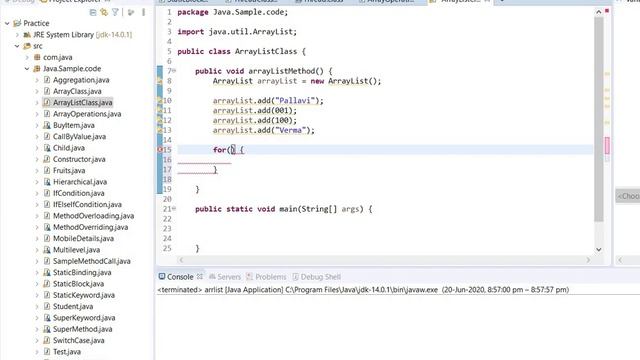Click the SuperKeyword.java file icon
This screenshot has height=360, width=640.
tap(47, 318)
